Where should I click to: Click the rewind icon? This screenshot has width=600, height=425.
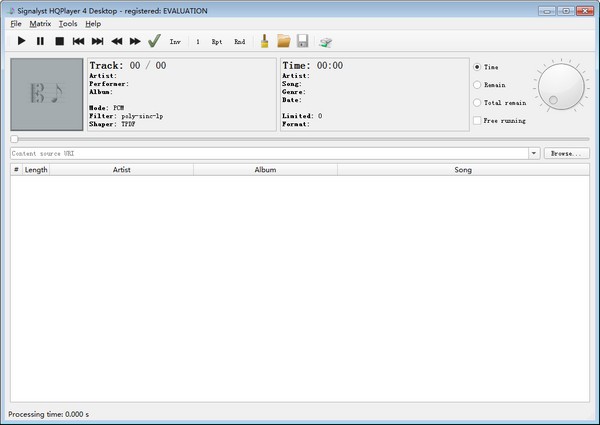(x=116, y=41)
